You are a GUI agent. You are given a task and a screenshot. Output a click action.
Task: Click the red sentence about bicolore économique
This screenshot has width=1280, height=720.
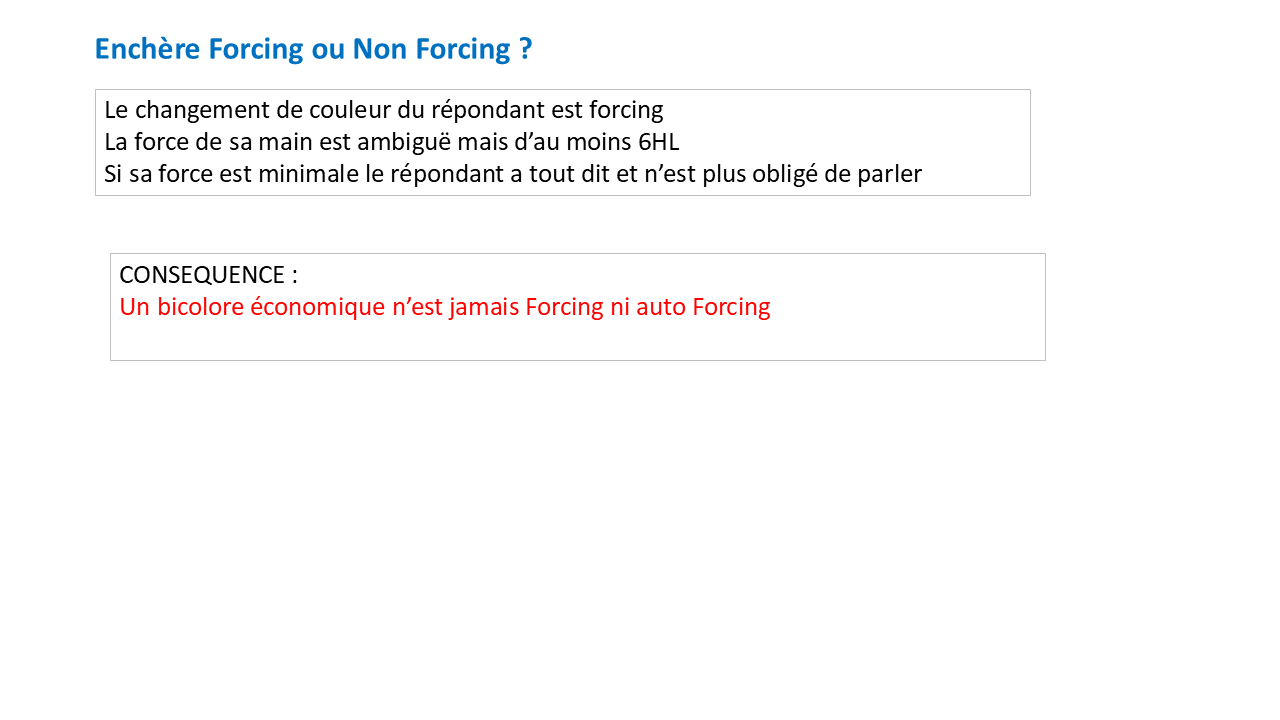(444, 307)
